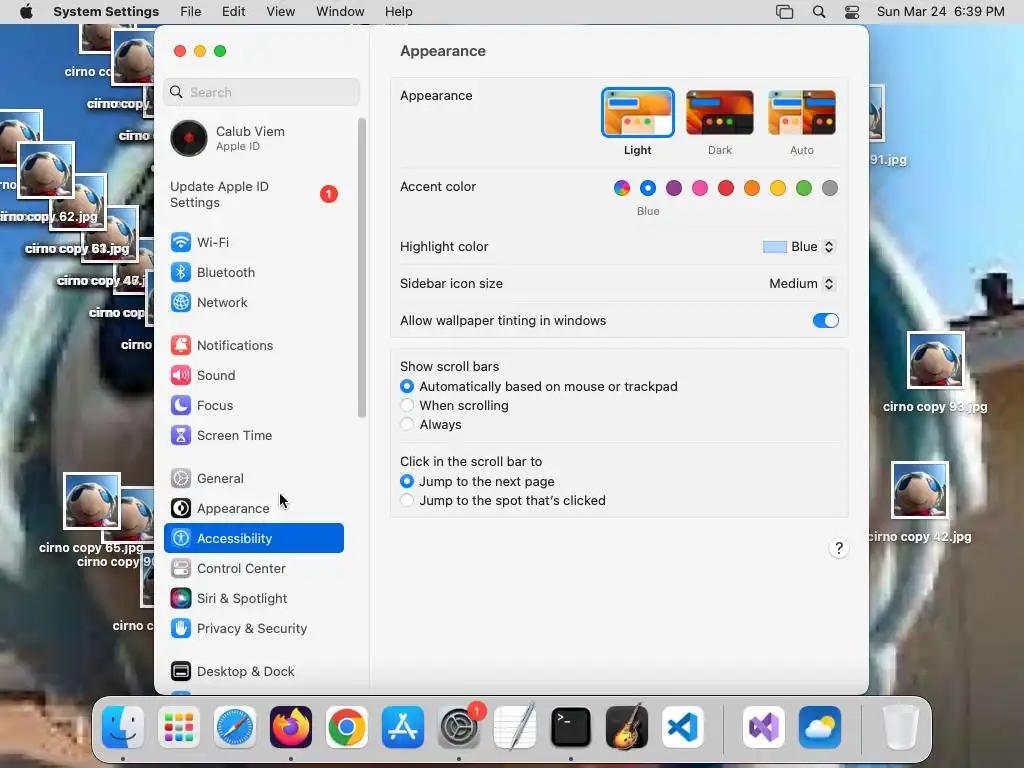Open the Focus moon icon
Viewport: 1024px width, 768px height.
pos(181,406)
